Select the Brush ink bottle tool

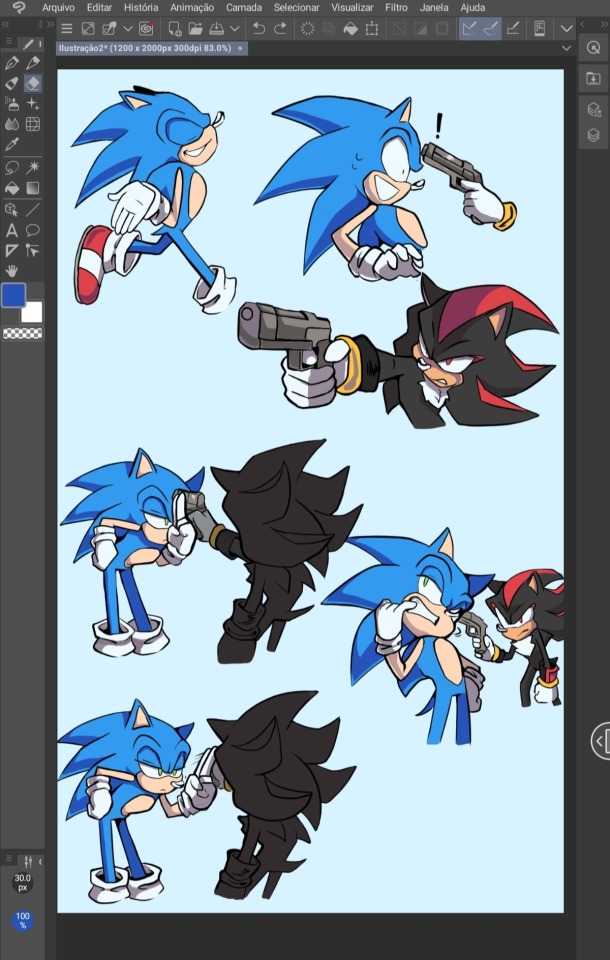pyautogui.click(x=12, y=83)
